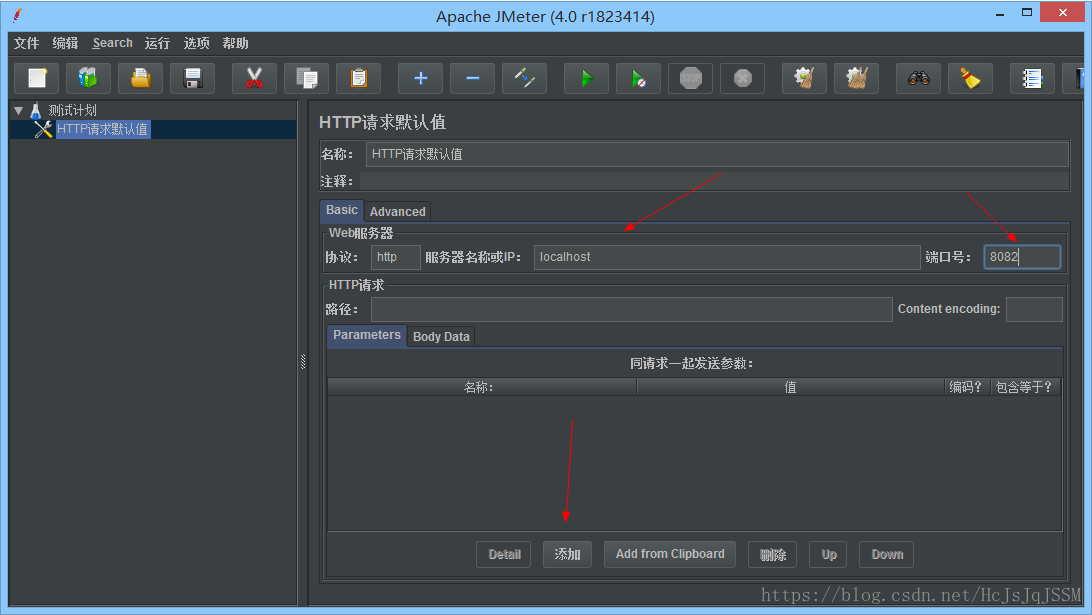The width and height of the screenshot is (1092, 615).
Task: Click the panel splitter handle
Action: tap(303, 361)
